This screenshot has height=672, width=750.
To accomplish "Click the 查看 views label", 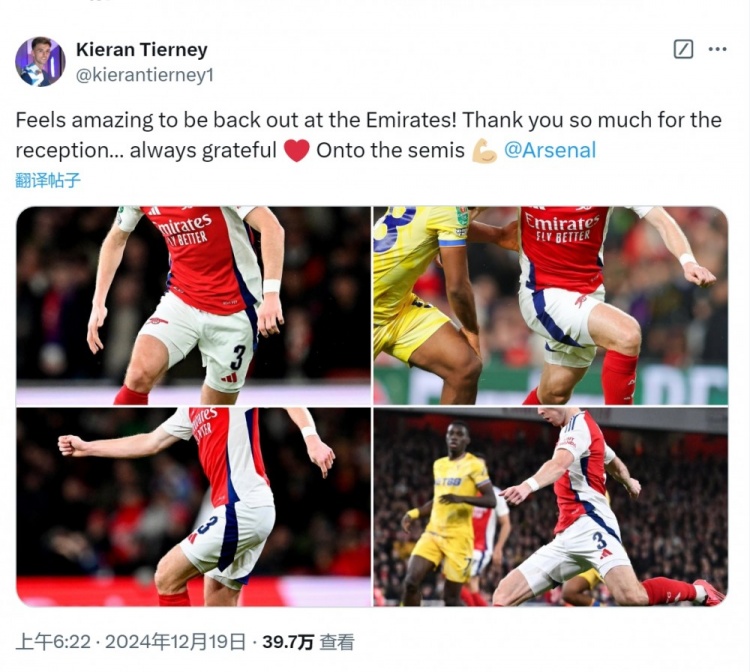I will pyautogui.click(x=336, y=642).
